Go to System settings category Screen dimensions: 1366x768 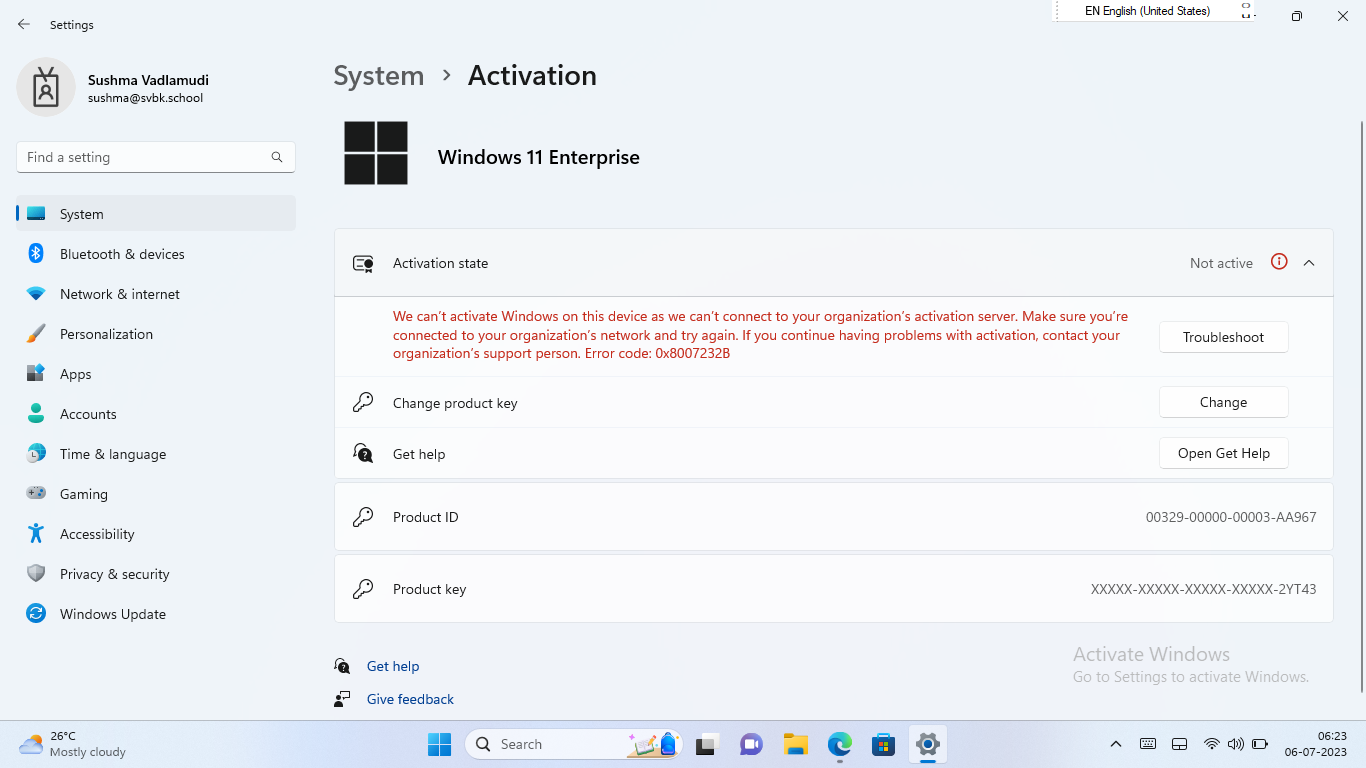point(156,214)
